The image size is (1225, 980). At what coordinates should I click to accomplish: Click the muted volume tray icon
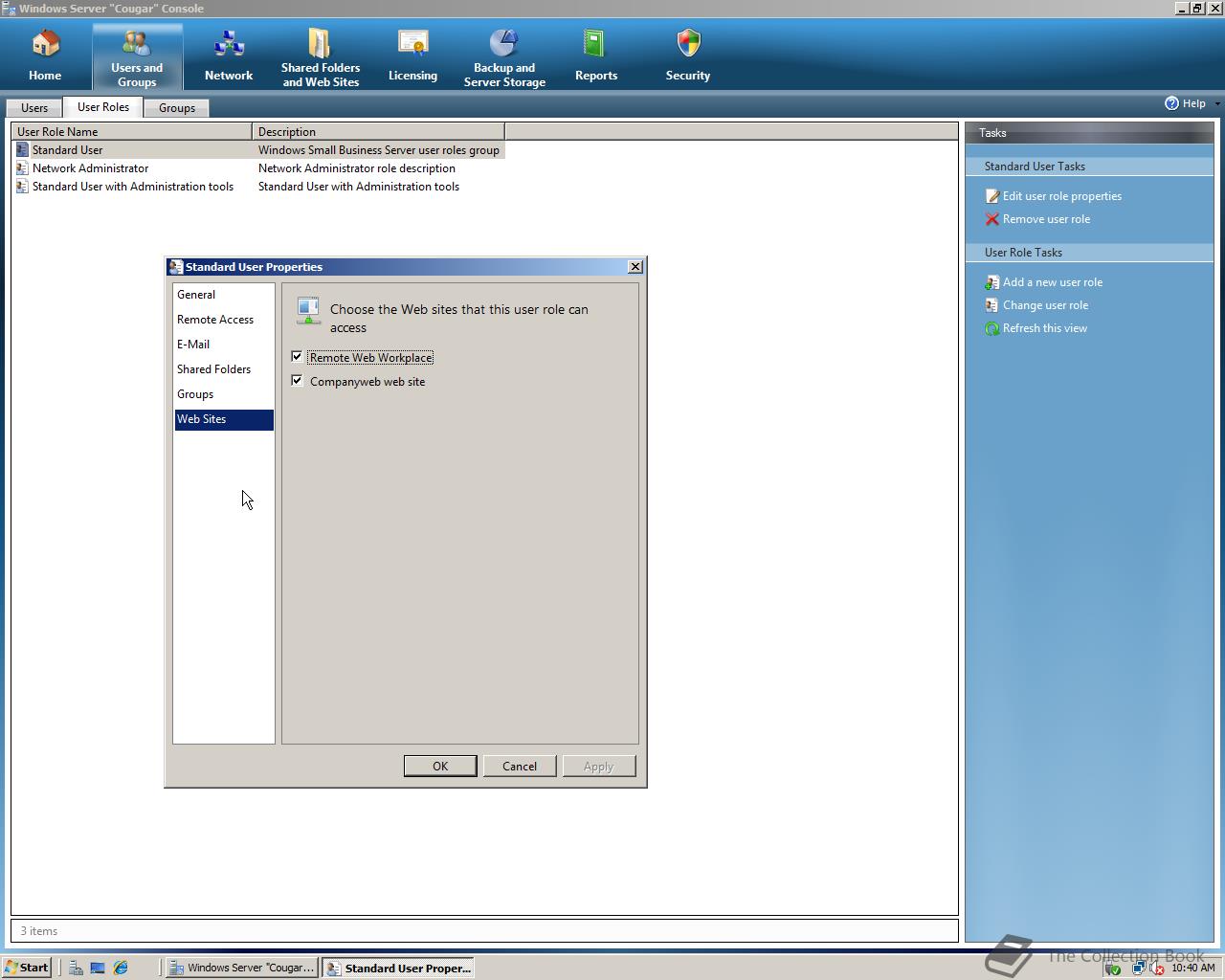tap(1156, 969)
